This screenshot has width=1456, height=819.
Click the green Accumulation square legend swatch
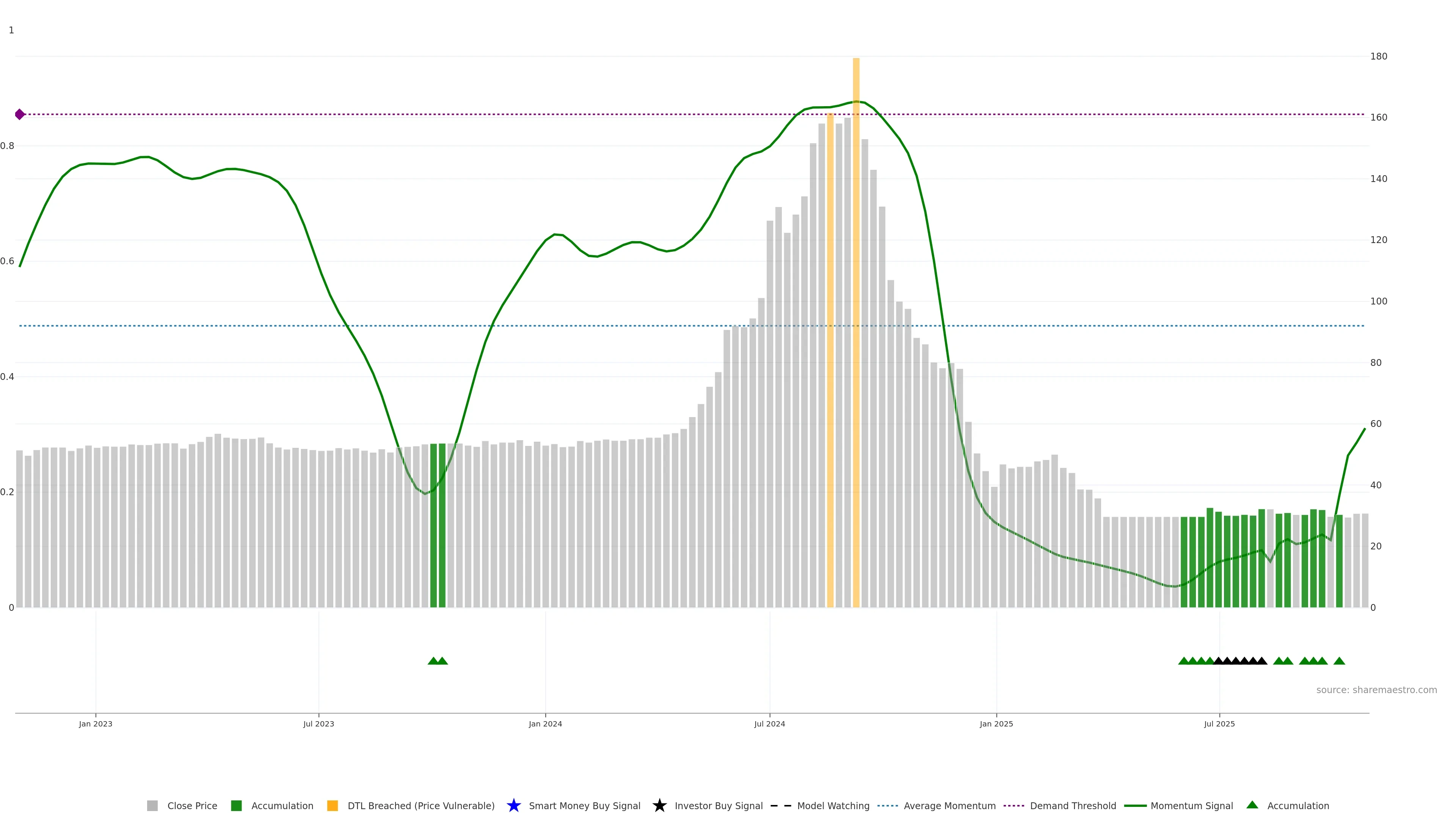[x=236, y=805]
